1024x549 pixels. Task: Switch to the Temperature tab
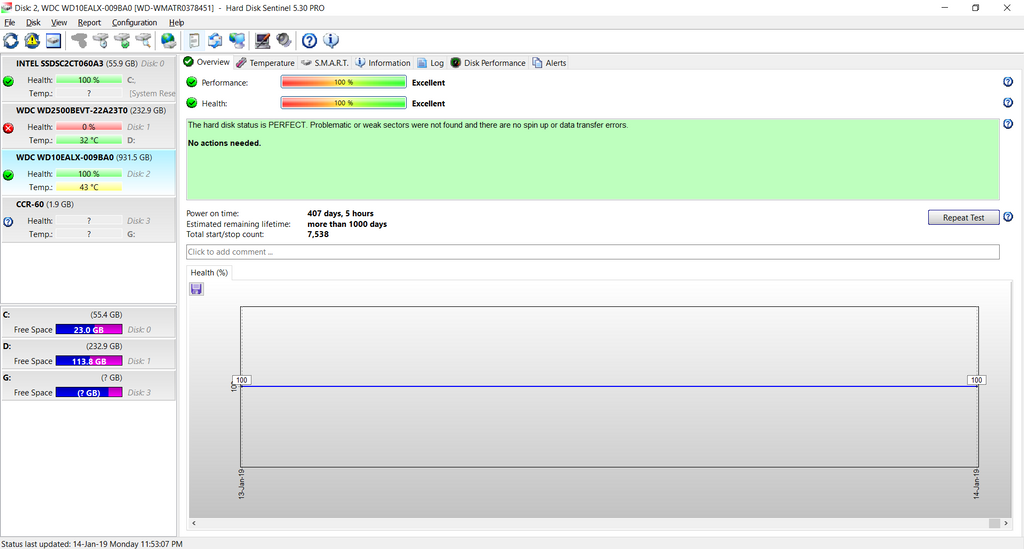[265, 63]
